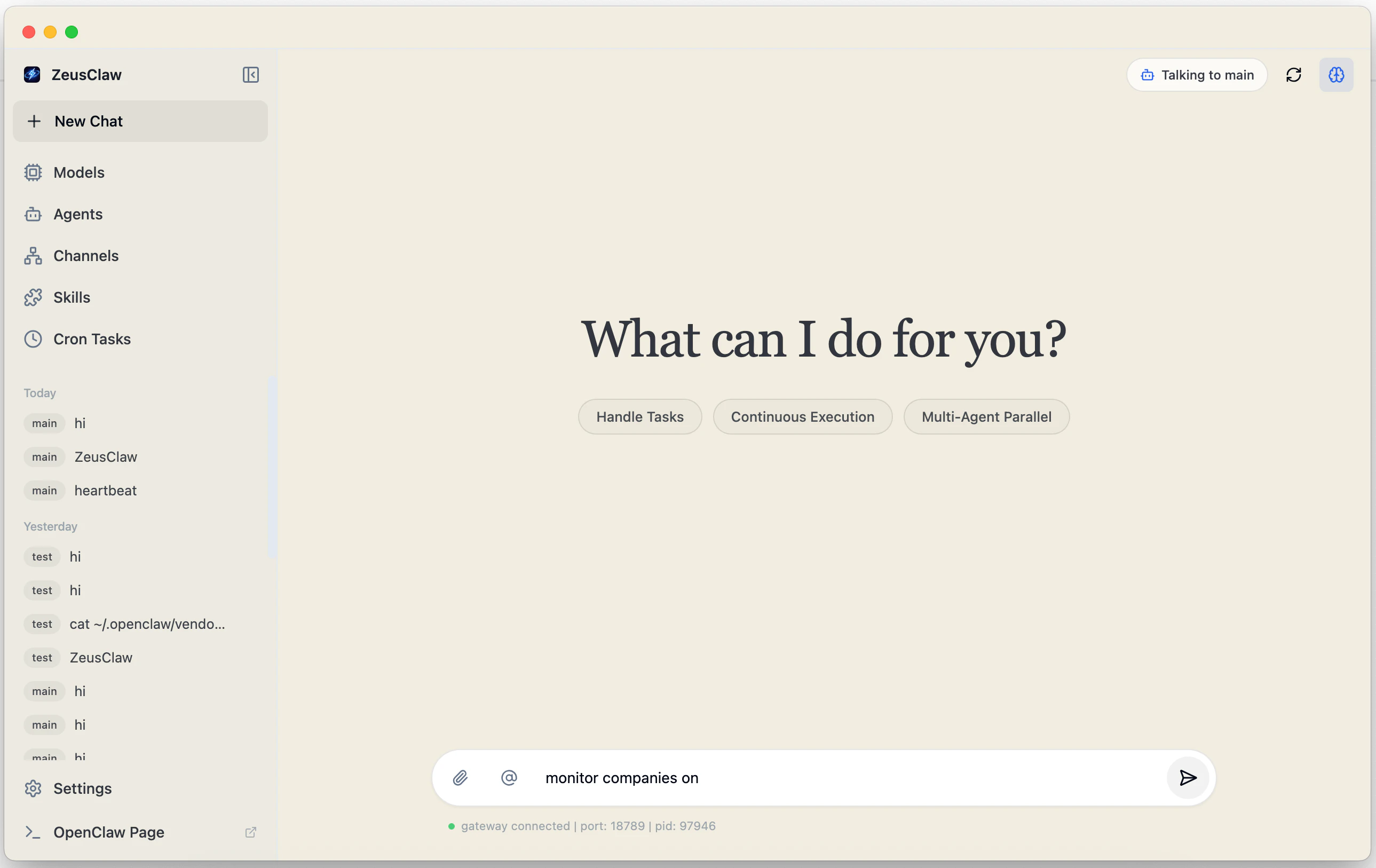Click the @ mention icon
Image resolution: width=1376 pixels, height=868 pixels.
click(509, 778)
